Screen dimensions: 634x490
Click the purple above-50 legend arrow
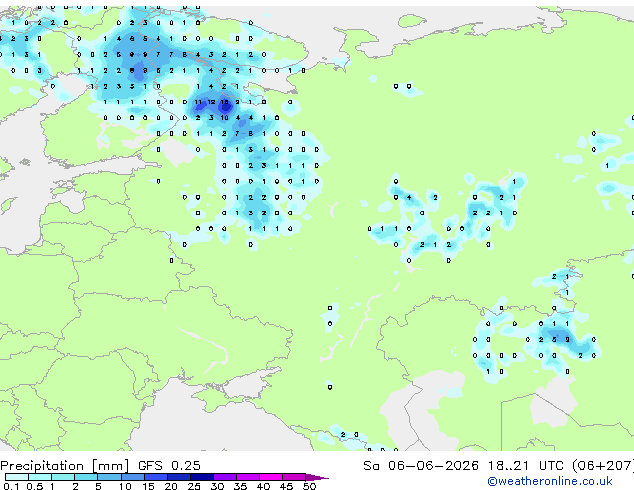click(317, 477)
